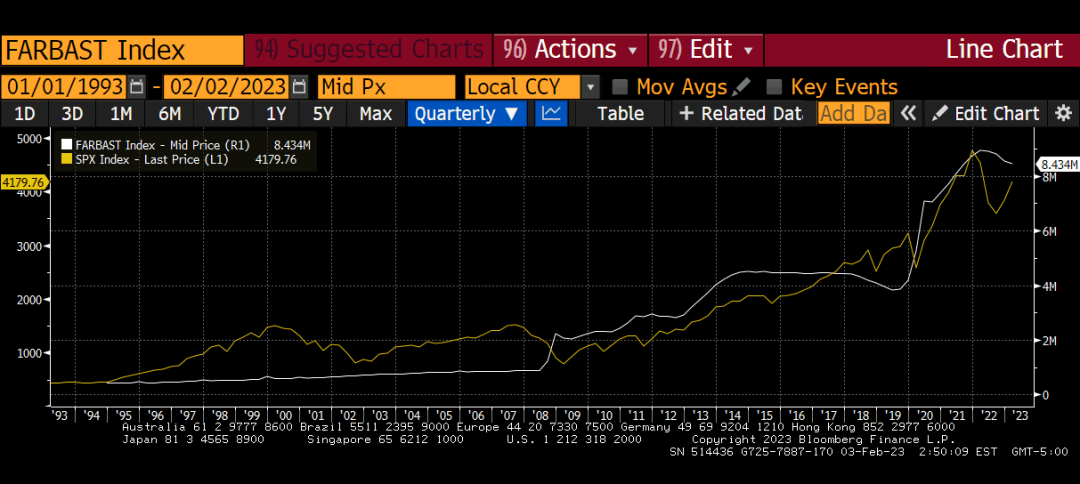Open the start date calendar picker
Screen dimensions: 1080x484
click(x=137, y=87)
